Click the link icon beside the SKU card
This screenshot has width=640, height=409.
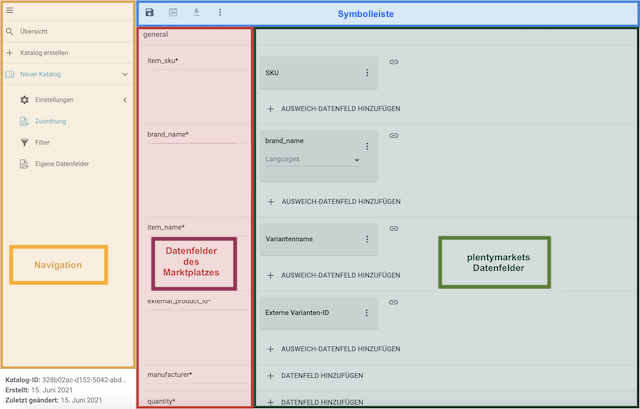(393, 62)
